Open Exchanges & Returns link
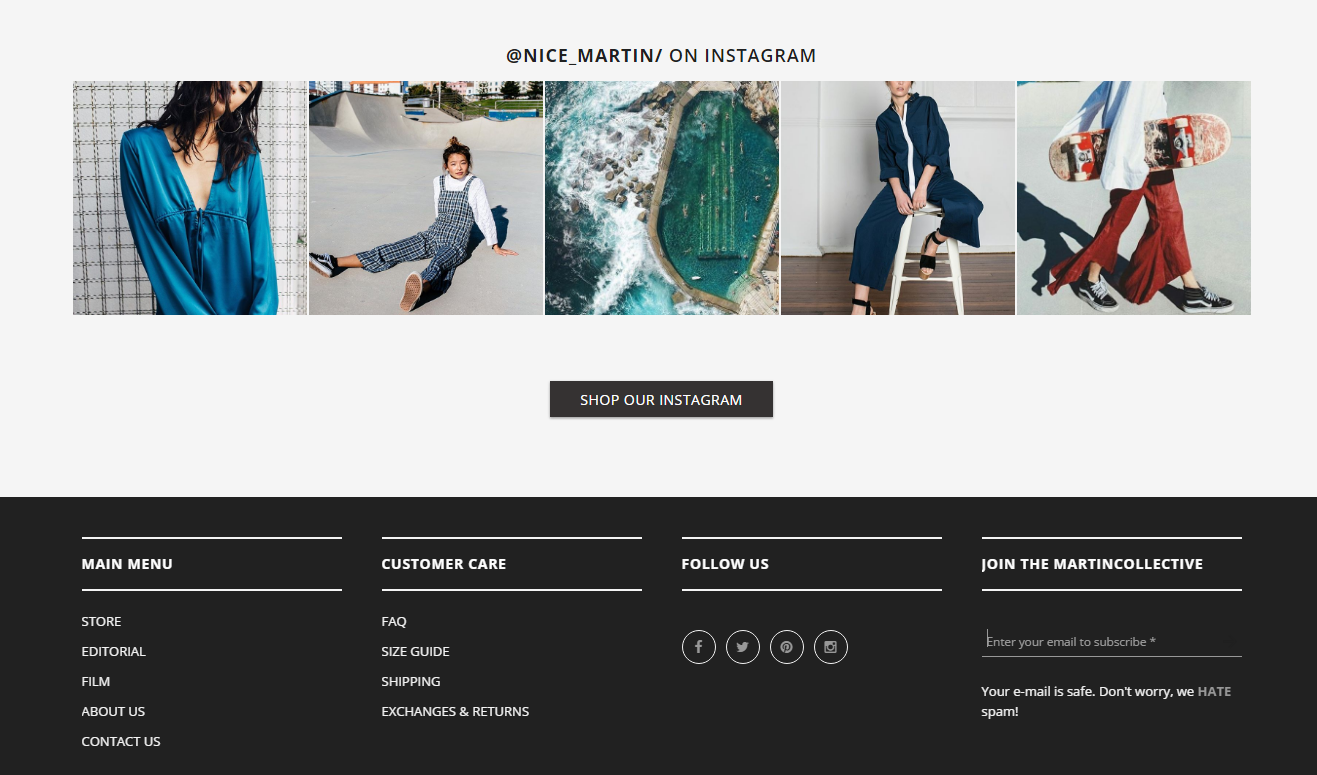Viewport: 1317px width, 775px height. pos(455,712)
